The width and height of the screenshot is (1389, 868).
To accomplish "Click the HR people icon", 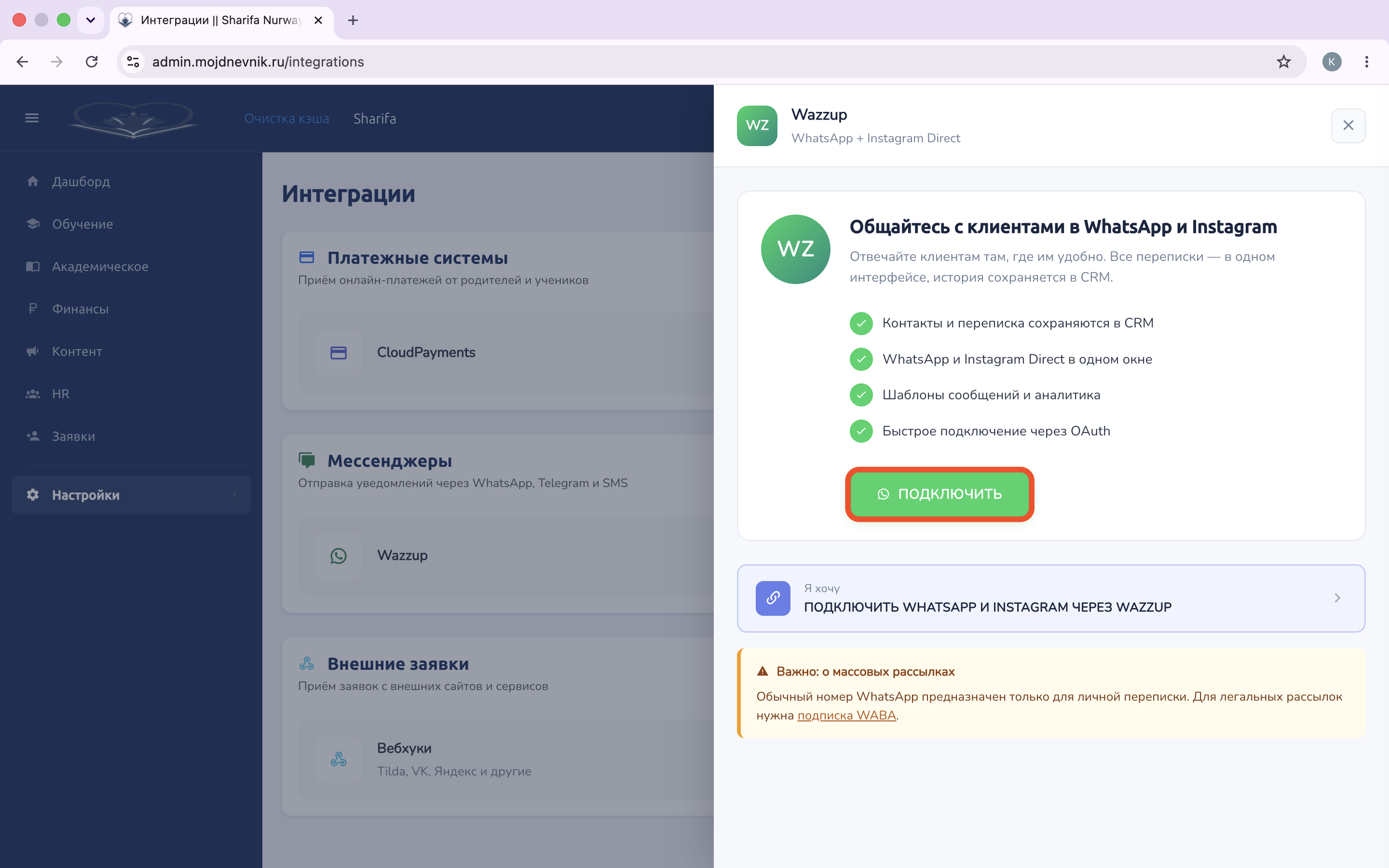I will 33,394.
